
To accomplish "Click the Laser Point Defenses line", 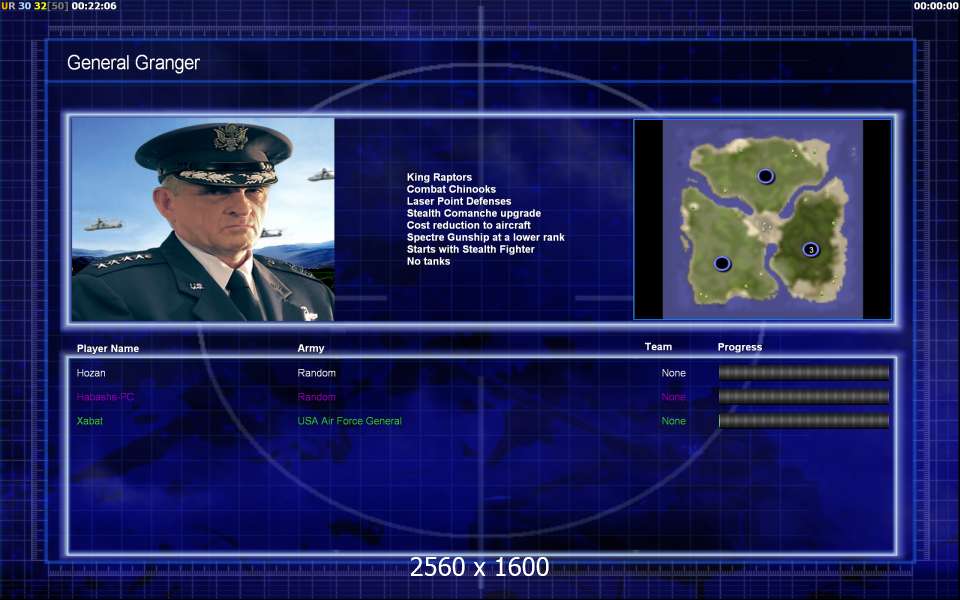I will [x=459, y=201].
